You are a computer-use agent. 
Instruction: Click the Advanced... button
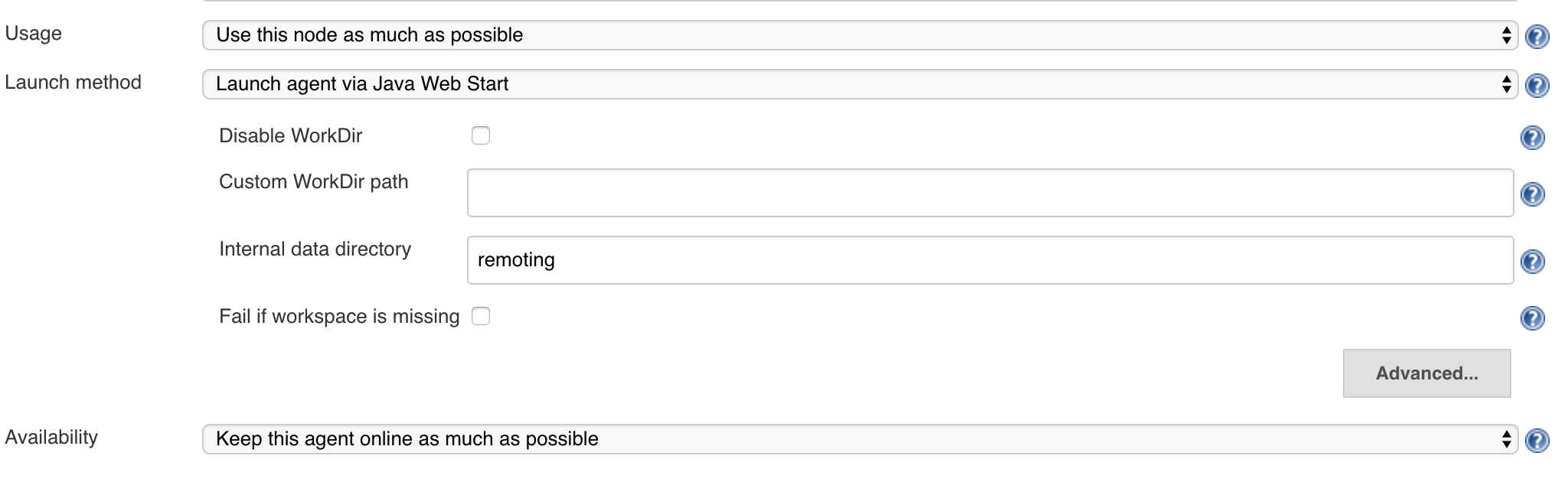point(1426,373)
